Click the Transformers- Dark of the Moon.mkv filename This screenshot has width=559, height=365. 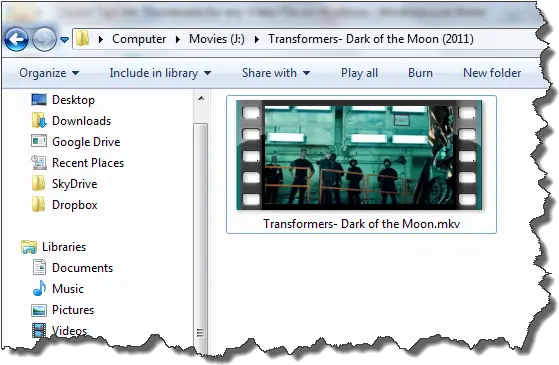click(361, 224)
